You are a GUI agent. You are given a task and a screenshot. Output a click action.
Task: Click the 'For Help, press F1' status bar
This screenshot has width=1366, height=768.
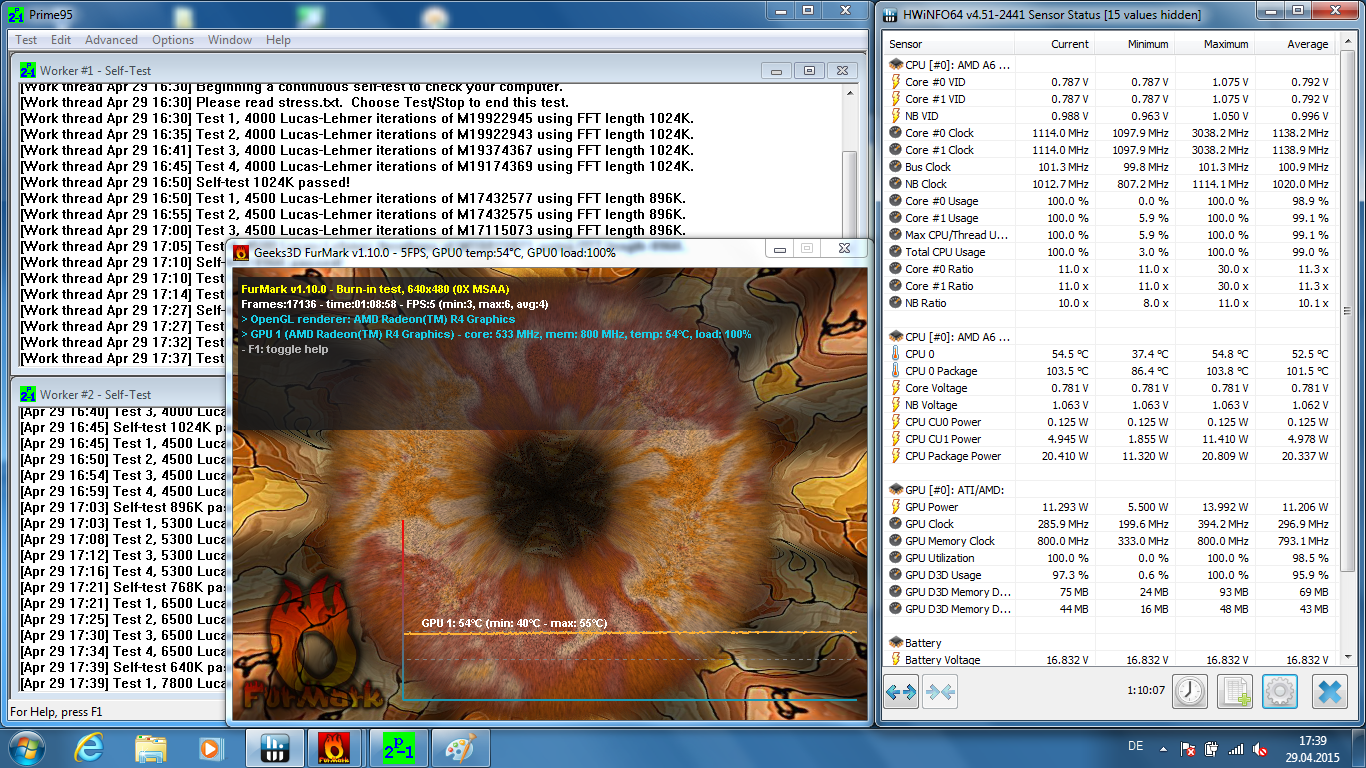tap(56, 712)
